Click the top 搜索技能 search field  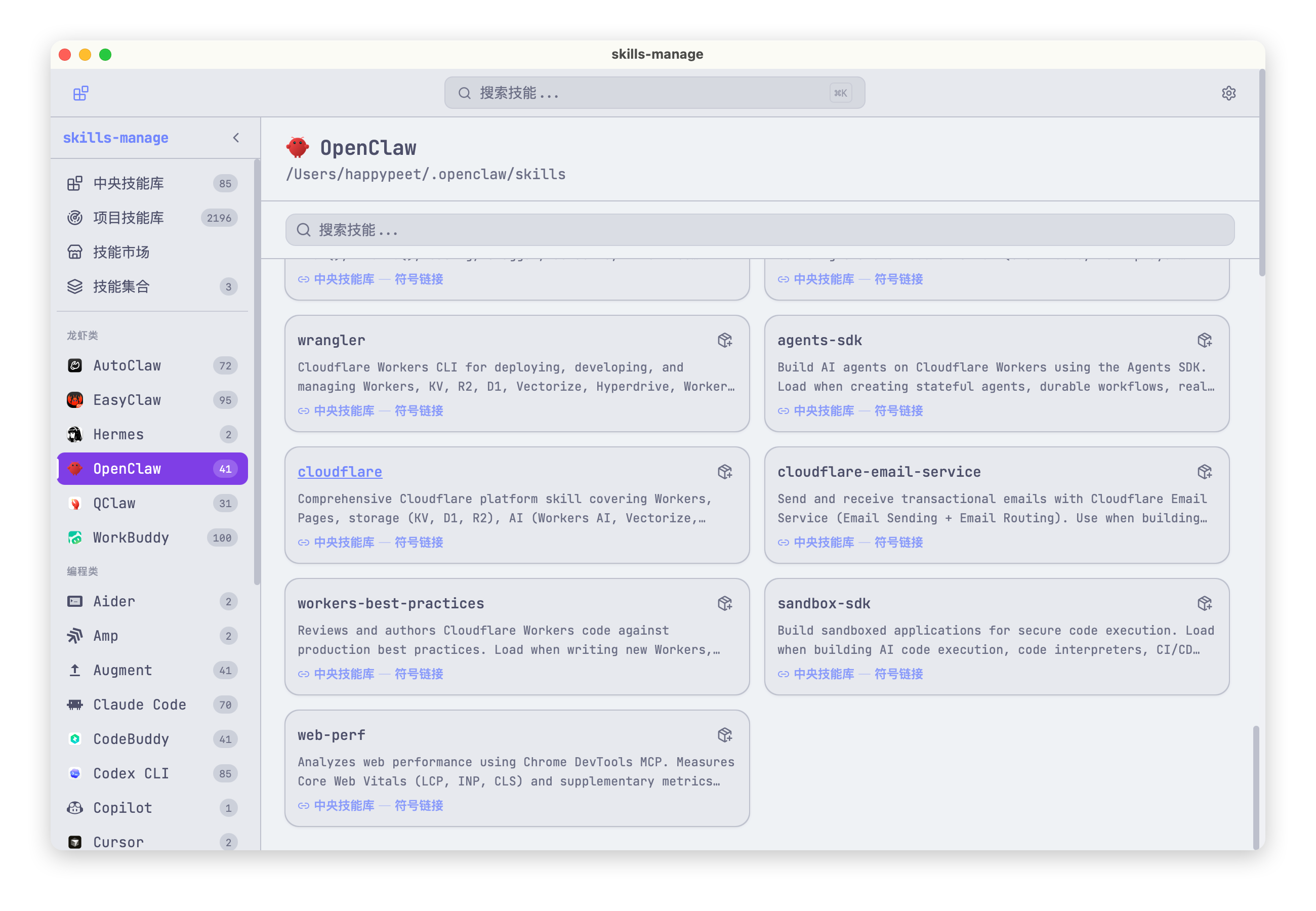(x=654, y=92)
